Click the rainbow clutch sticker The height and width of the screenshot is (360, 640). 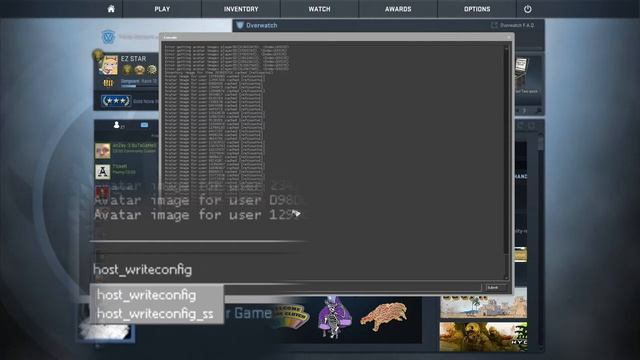(x=292, y=316)
